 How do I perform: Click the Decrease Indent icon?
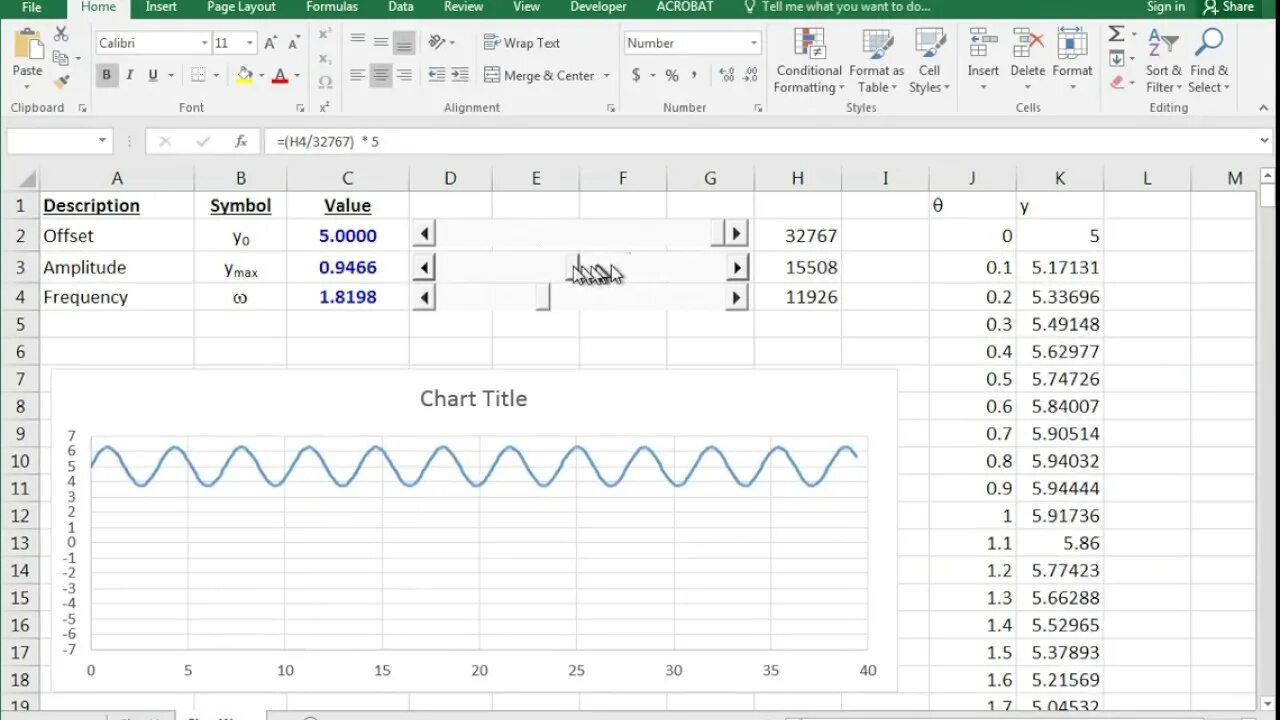437,75
